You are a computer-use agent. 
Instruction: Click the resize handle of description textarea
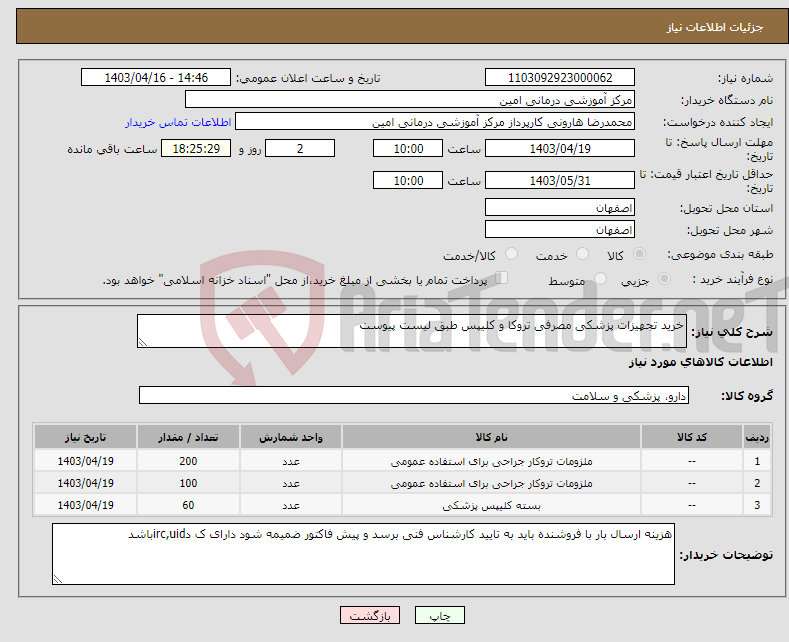click(142, 343)
